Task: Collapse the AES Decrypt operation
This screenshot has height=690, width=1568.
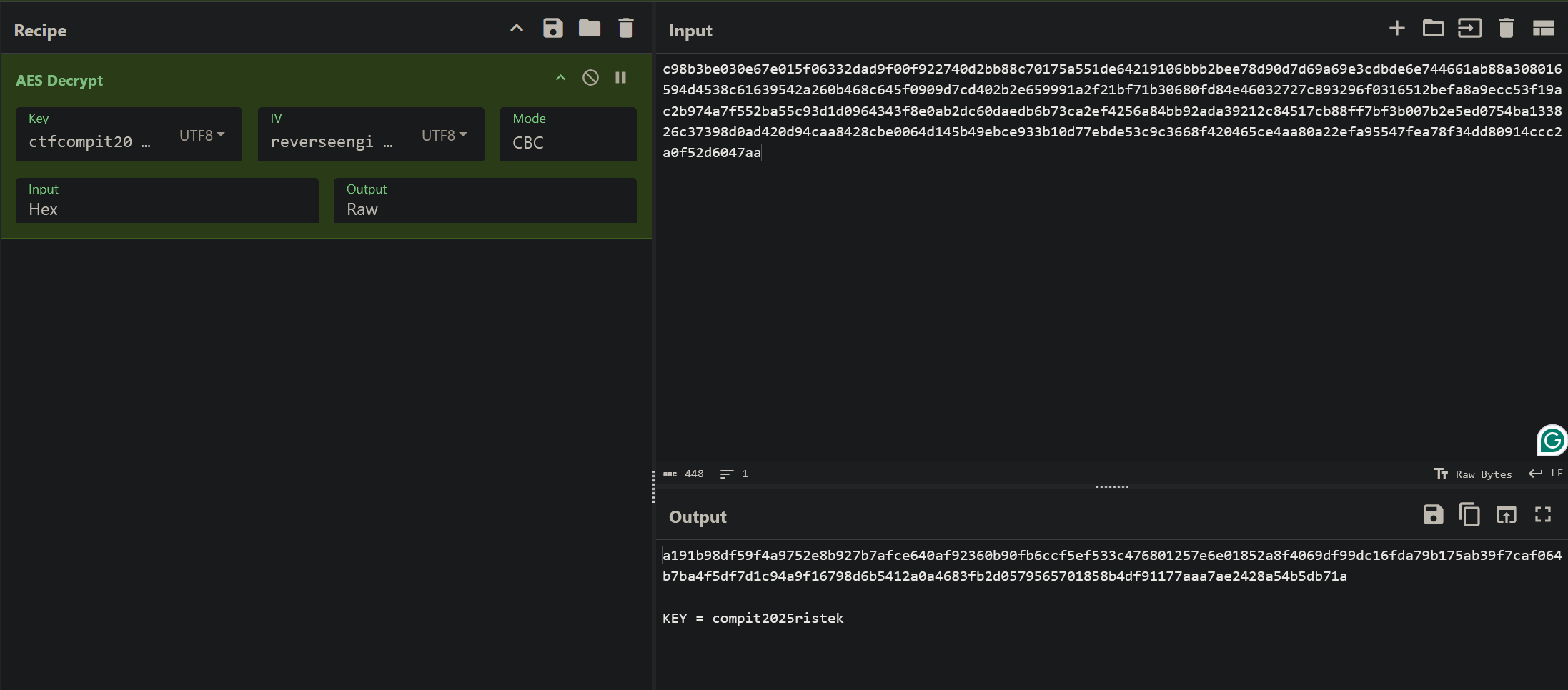Action: (560, 78)
